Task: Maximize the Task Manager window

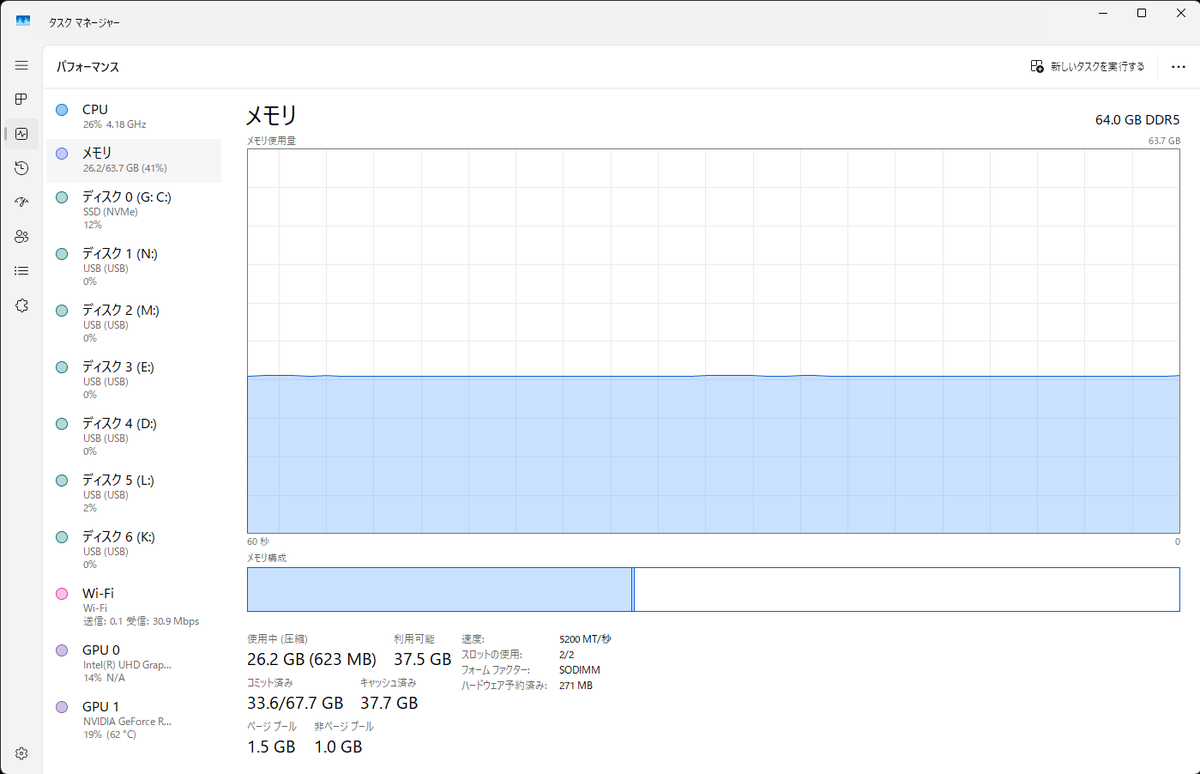Action: (x=1141, y=13)
